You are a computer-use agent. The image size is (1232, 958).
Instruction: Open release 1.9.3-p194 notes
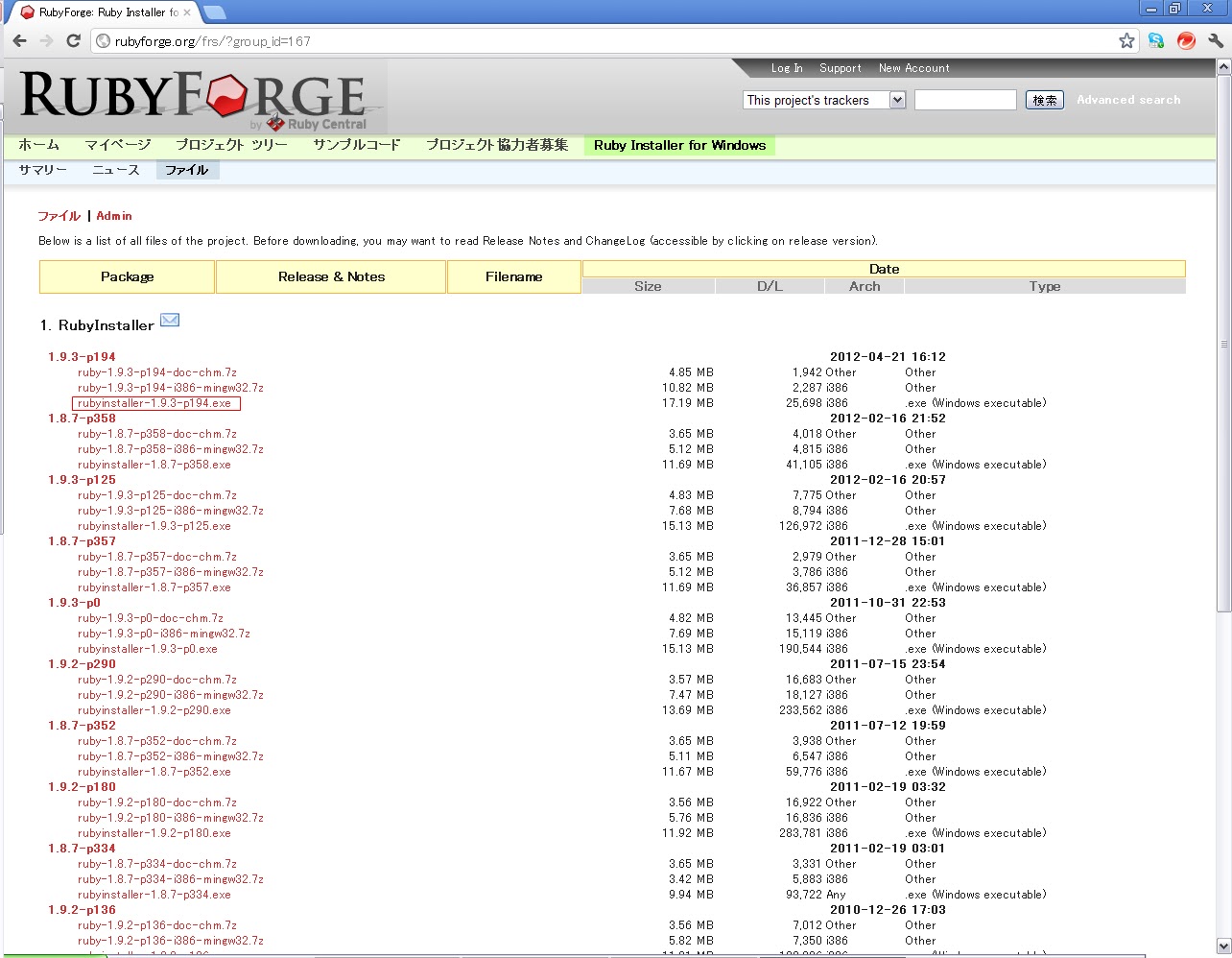pyautogui.click(x=82, y=357)
